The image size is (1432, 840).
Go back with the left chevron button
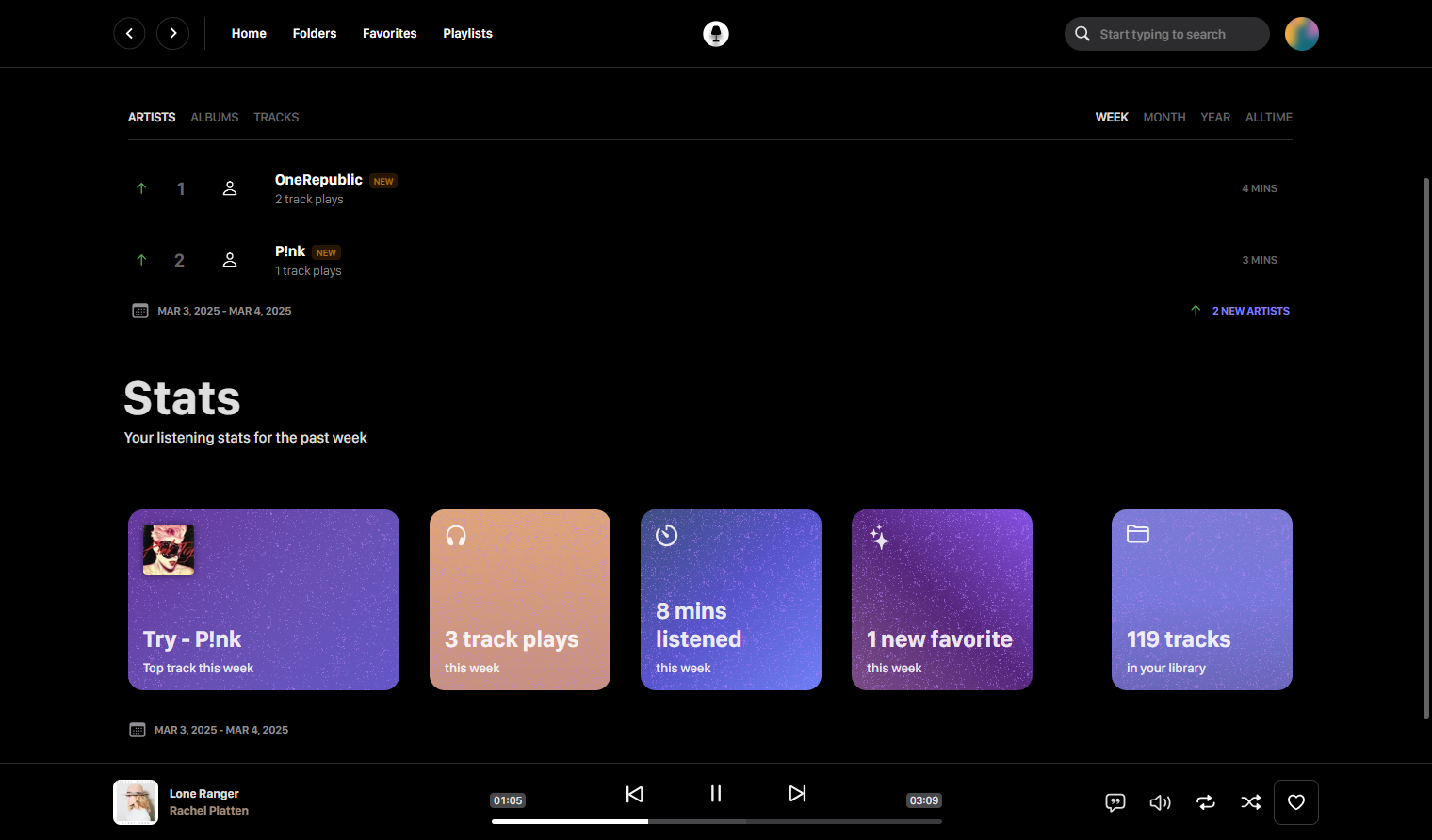pyautogui.click(x=129, y=33)
